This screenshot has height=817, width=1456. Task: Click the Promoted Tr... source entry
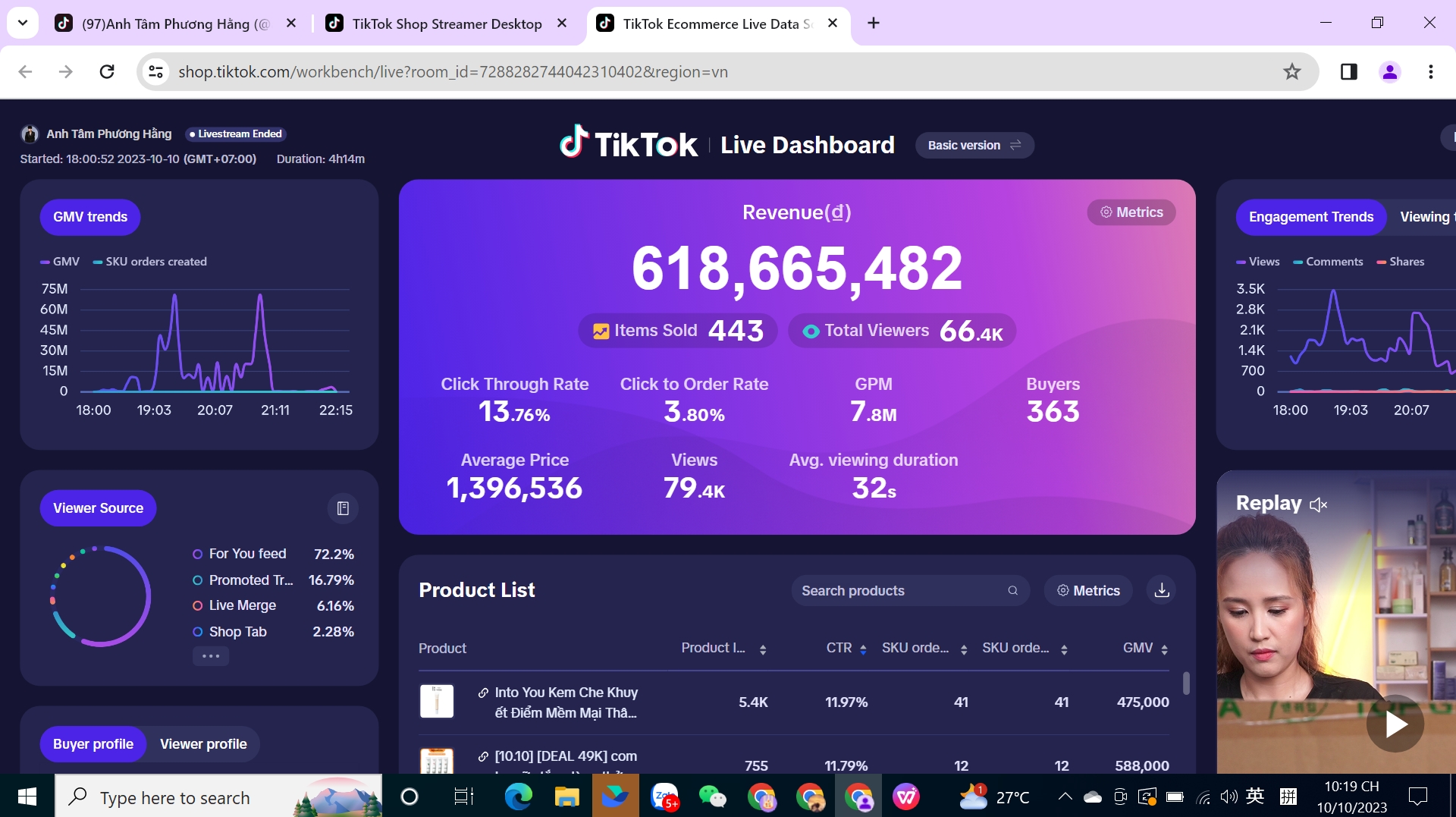pos(273,580)
